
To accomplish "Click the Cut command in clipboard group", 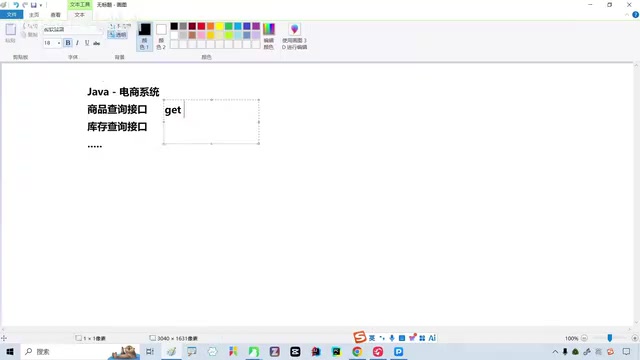I will 31,26.
